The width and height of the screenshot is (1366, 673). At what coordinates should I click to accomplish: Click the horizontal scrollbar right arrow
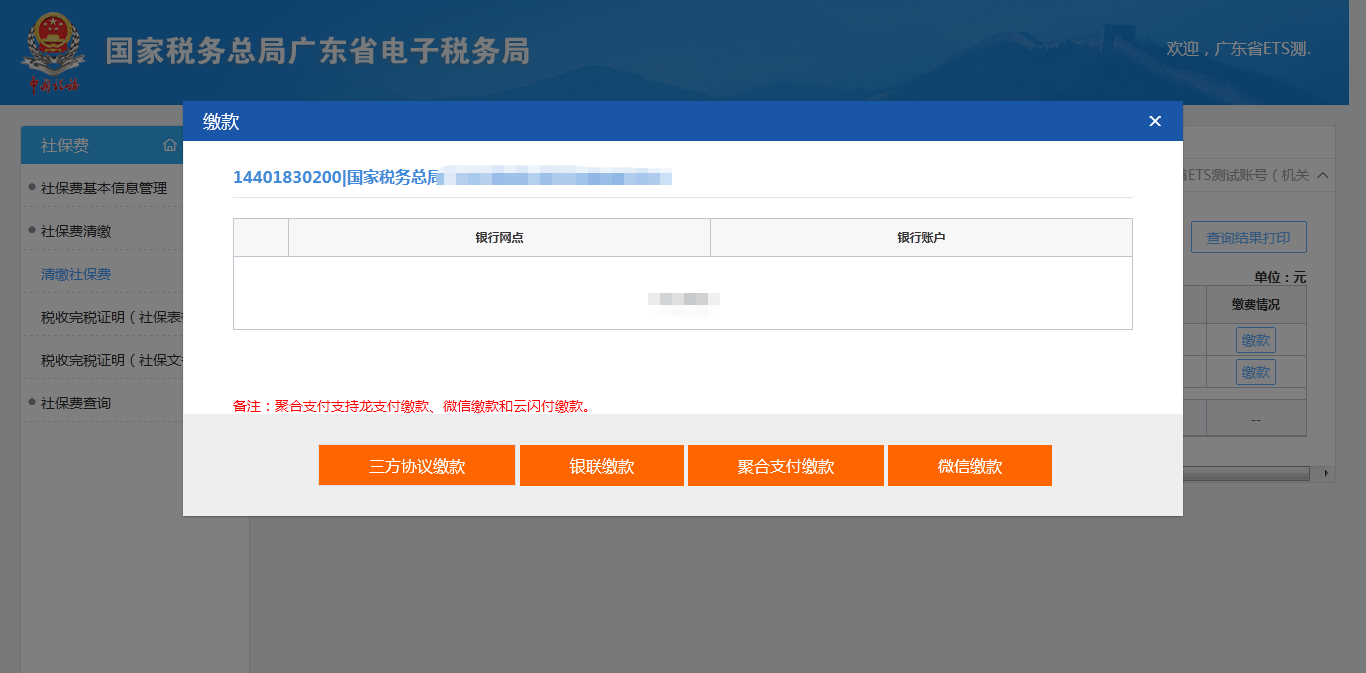[1327, 473]
